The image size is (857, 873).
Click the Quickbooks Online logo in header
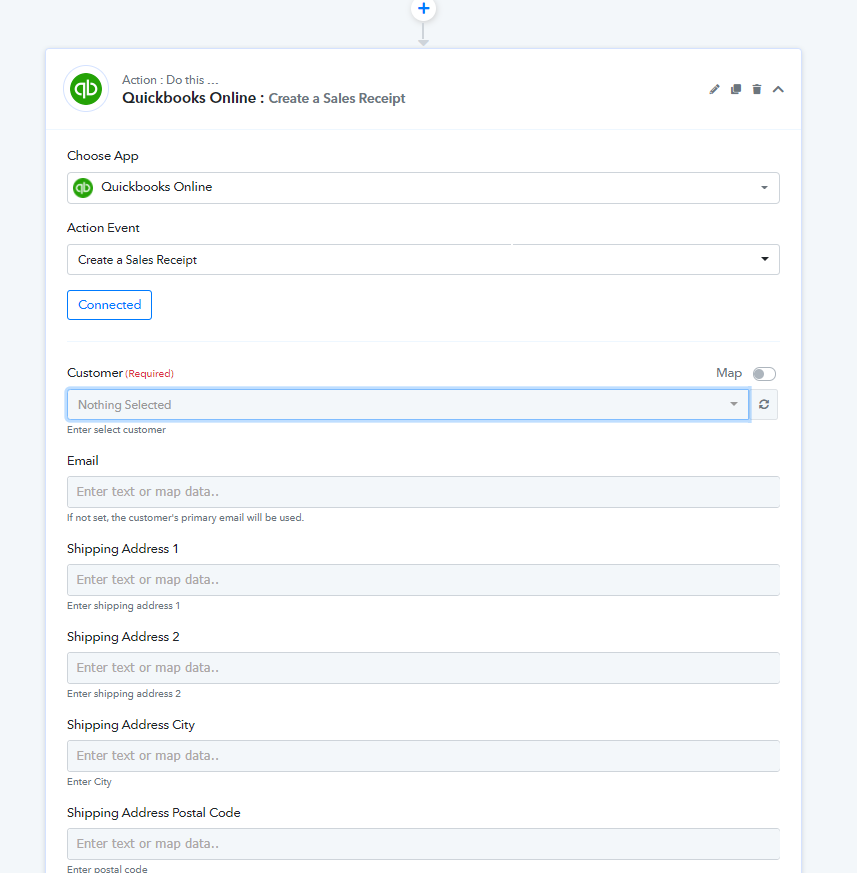click(86, 89)
